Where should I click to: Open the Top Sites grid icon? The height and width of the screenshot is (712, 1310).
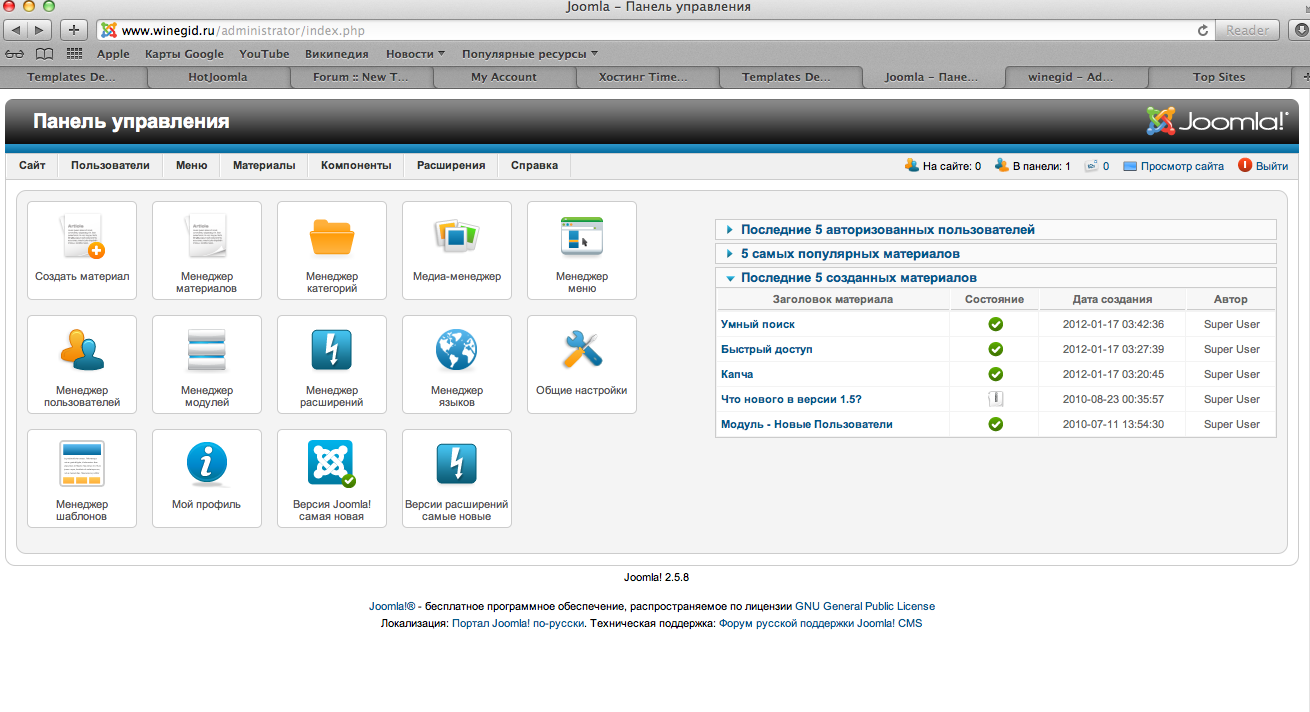[74, 54]
